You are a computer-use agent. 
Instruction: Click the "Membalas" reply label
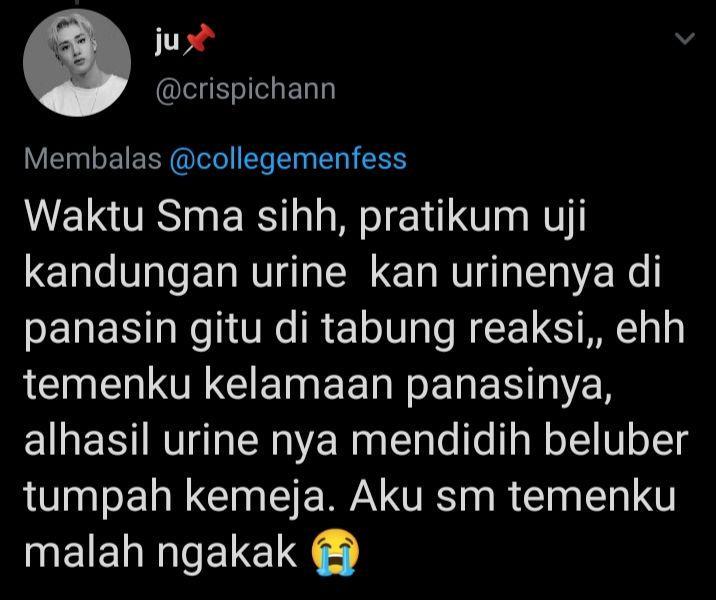[x=93, y=158]
